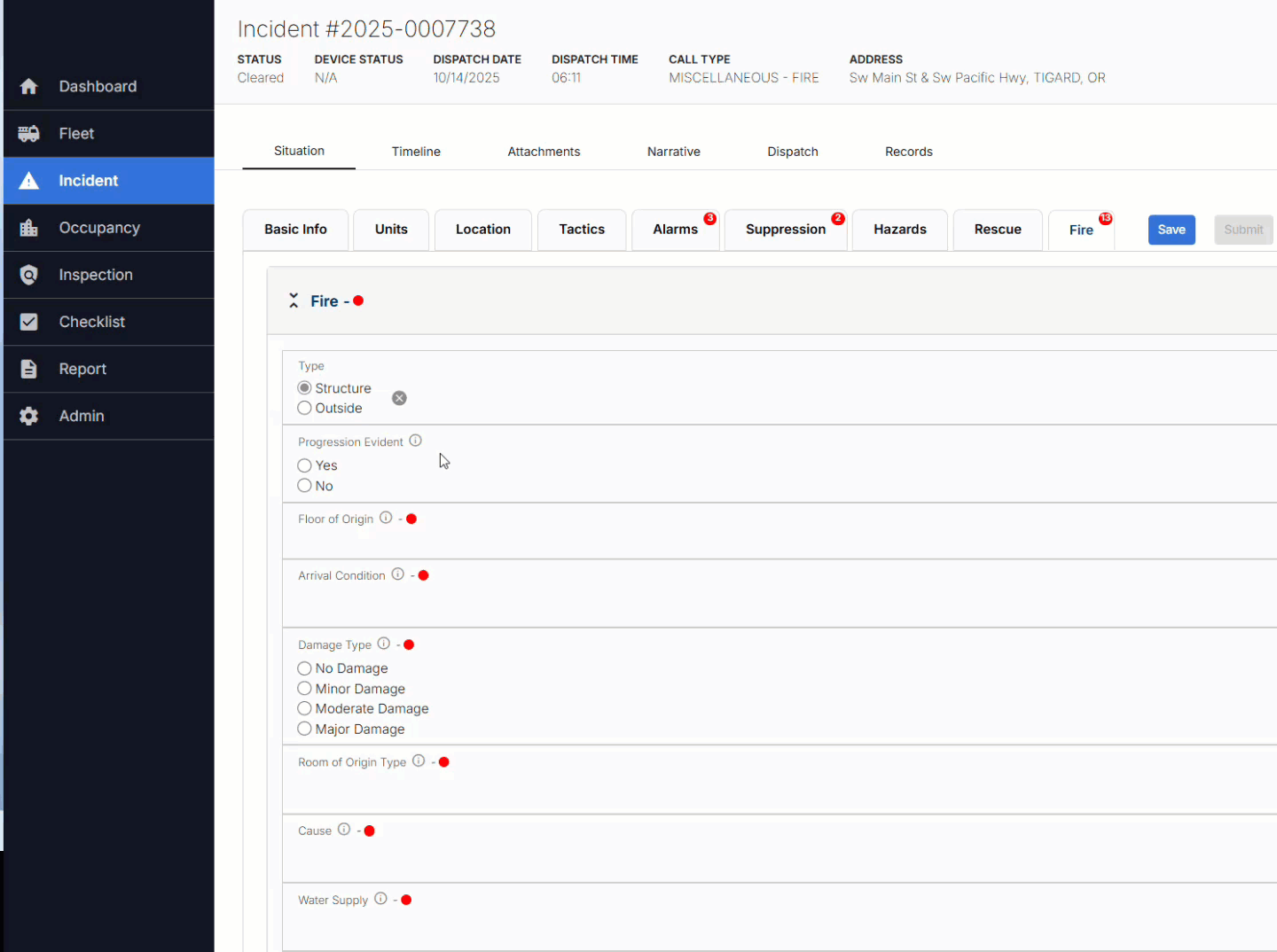This screenshot has width=1277, height=952.
Task: Click the greyed Submit button
Action: pos(1243,230)
